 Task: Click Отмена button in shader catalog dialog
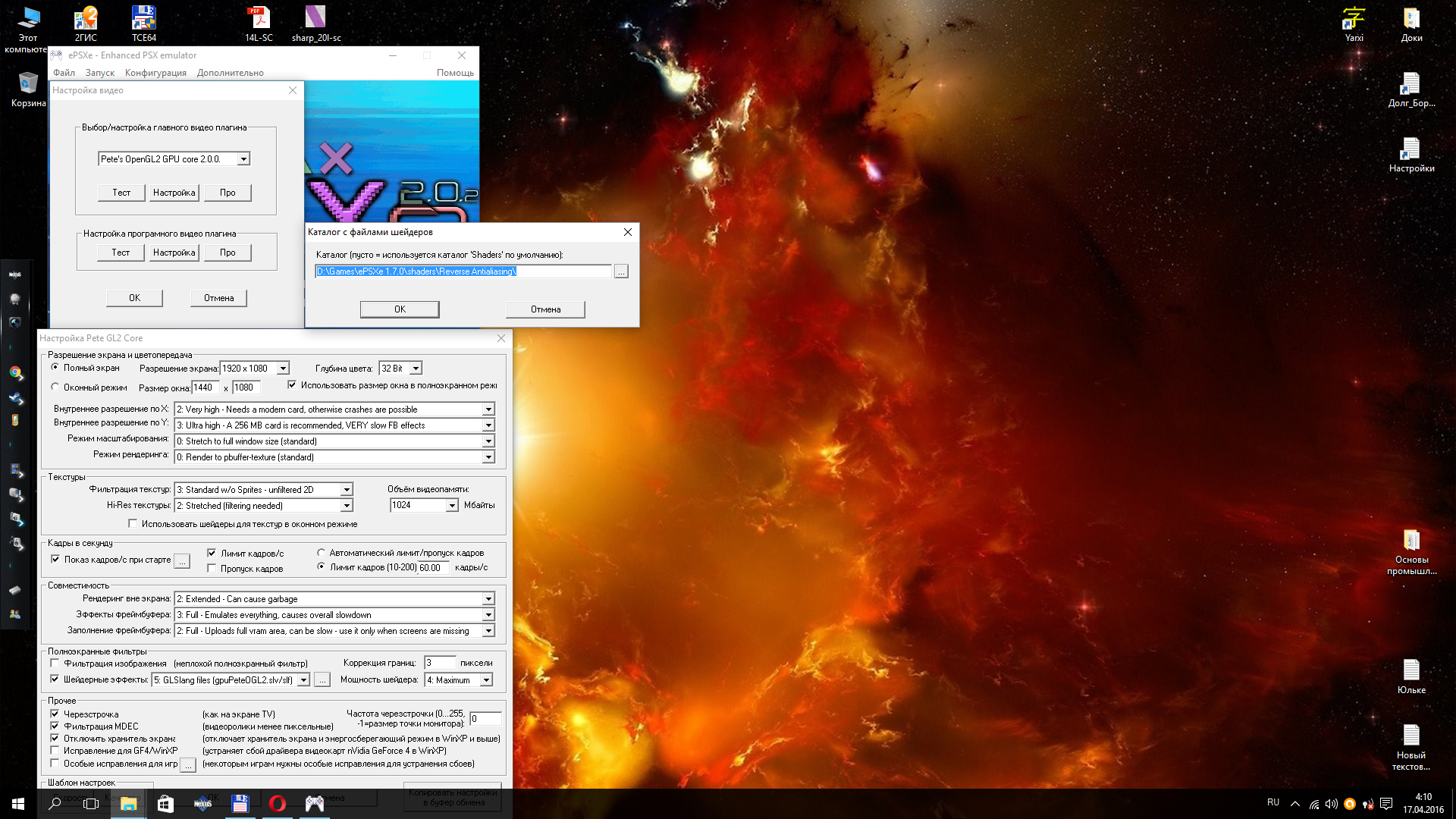(545, 309)
